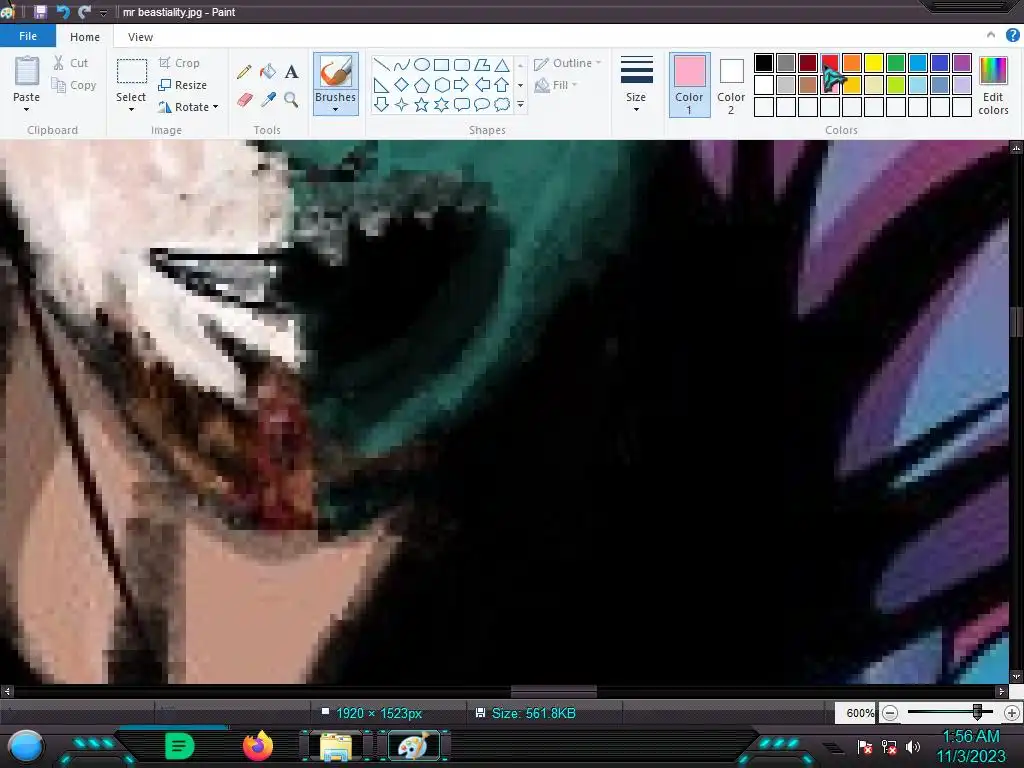This screenshot has height=768, width=1024.
Task: Select the Five-point star shape
Action: point(422,104)
